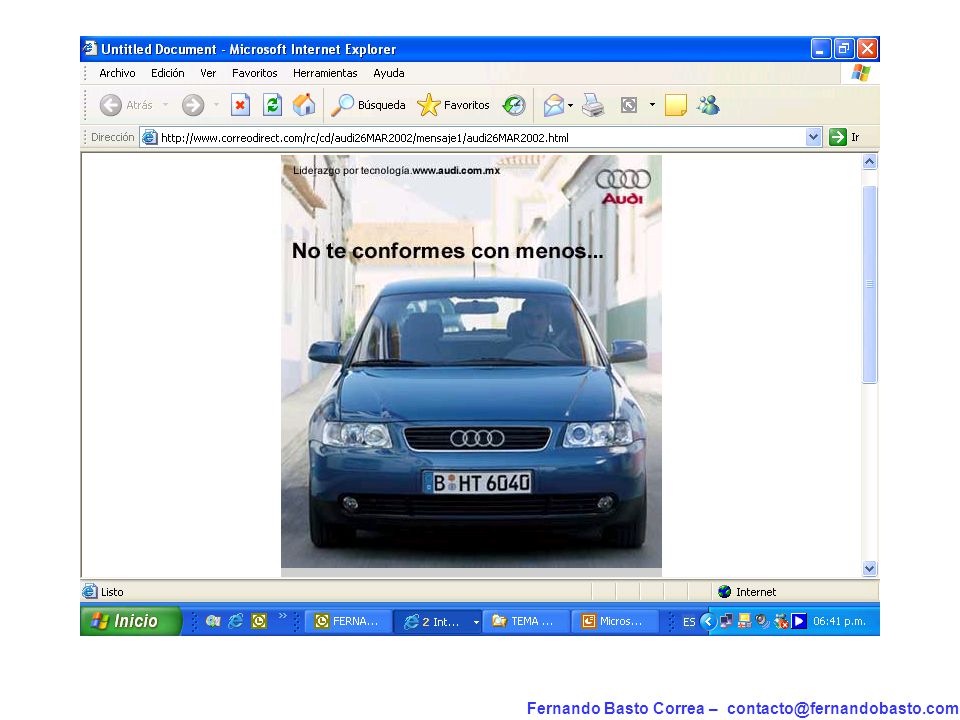Screen dimensions: 960x720
Task: Open the Búsqueda search toolbar button
Action: 368,105
